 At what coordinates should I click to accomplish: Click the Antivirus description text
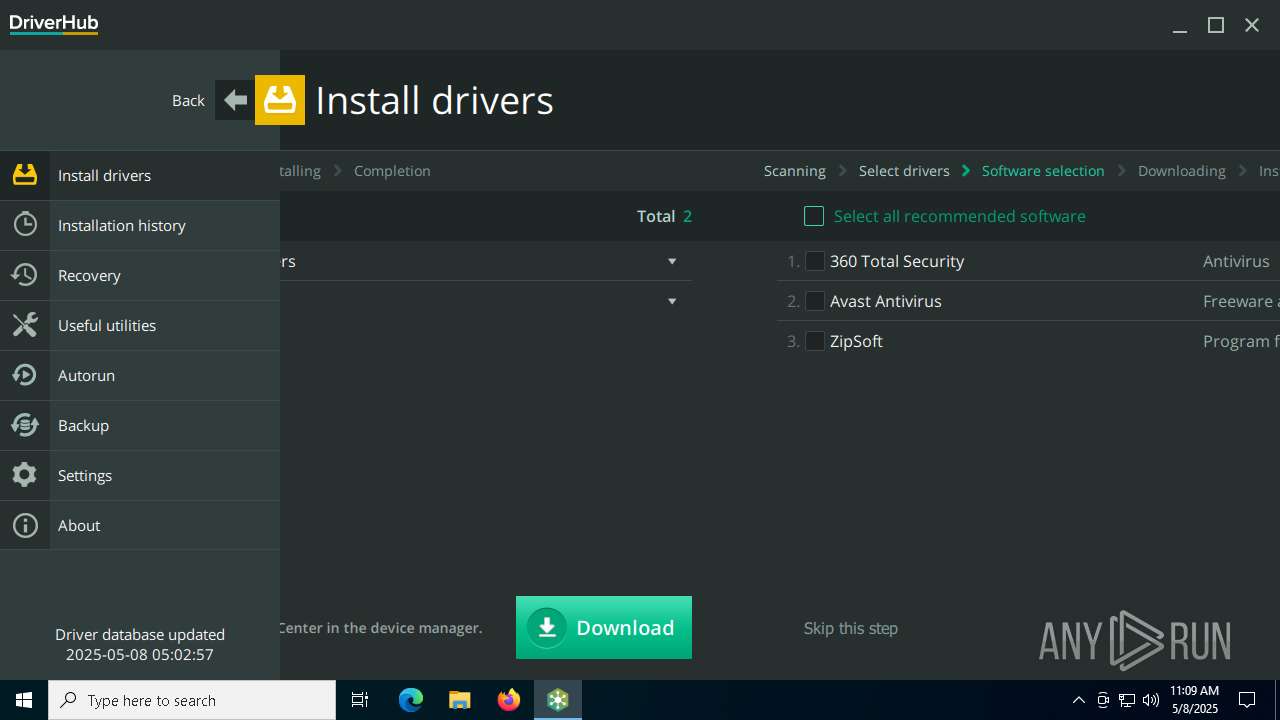tap(1236, 261)
